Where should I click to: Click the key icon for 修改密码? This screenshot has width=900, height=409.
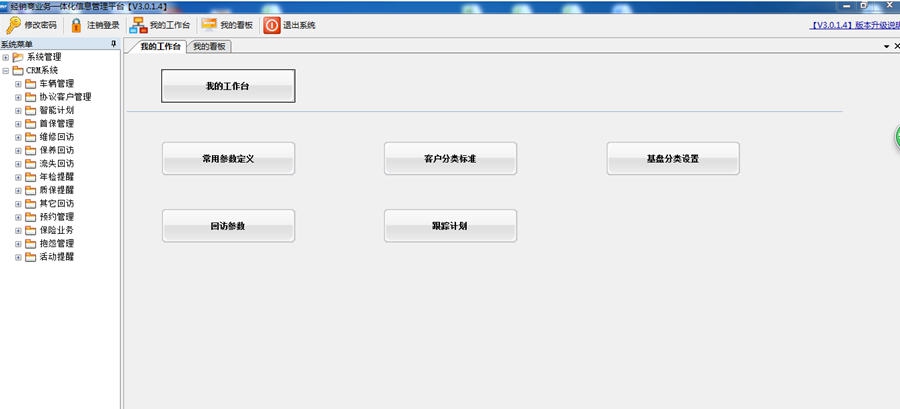coord(13,25)
